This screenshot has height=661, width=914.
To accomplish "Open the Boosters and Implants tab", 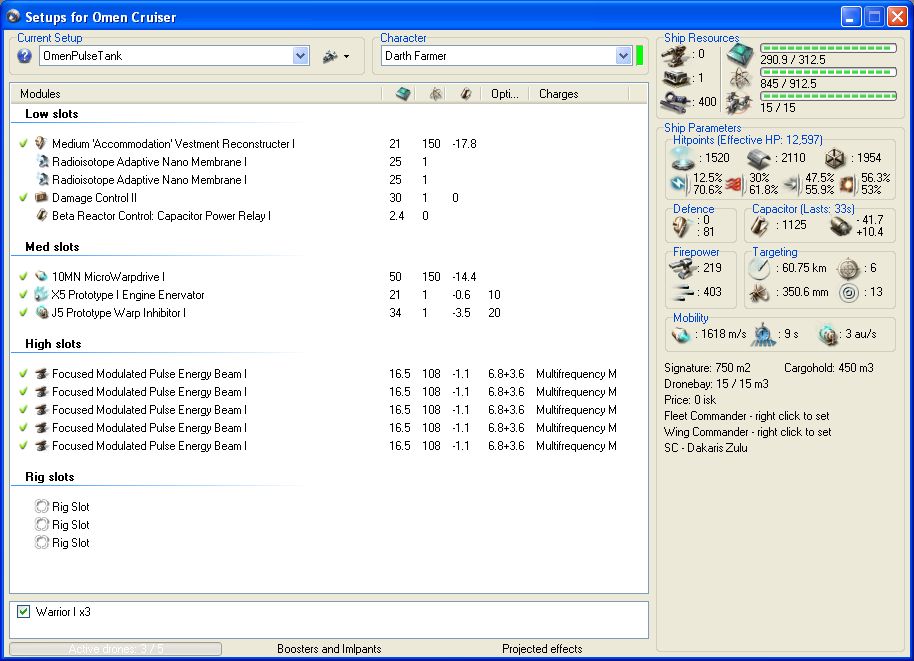I will 329,649.
